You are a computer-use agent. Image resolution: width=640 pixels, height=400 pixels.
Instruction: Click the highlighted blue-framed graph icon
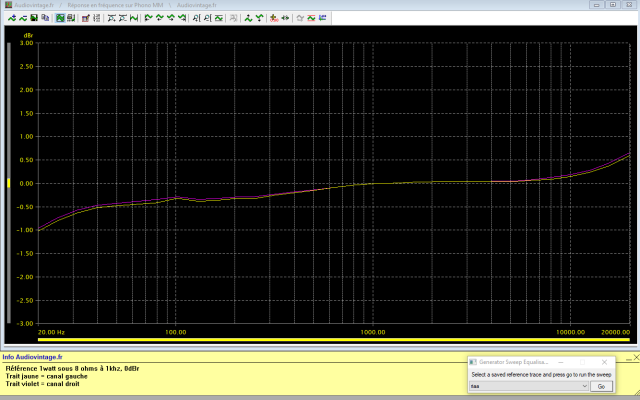coord(60,18)
